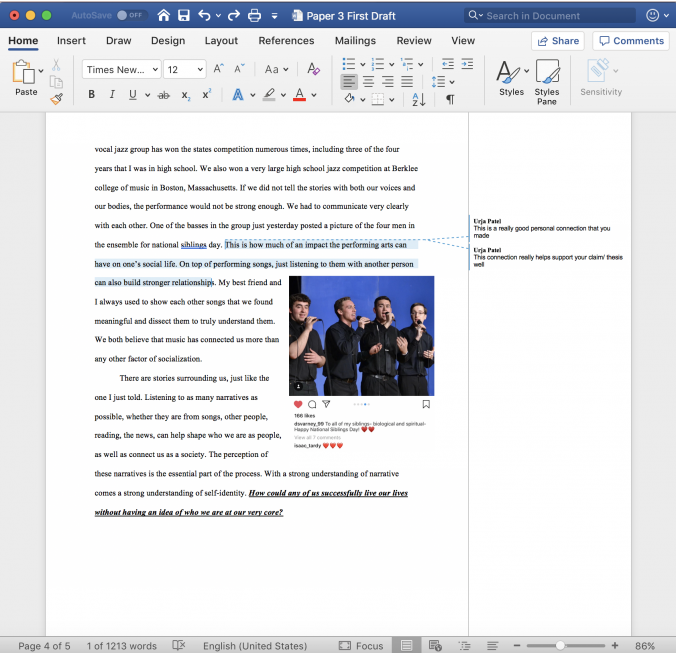This screenshot has height=653, width=676.
Task: Increase paragraph indent
Action: pyautogui.click(x=467, y=64)
